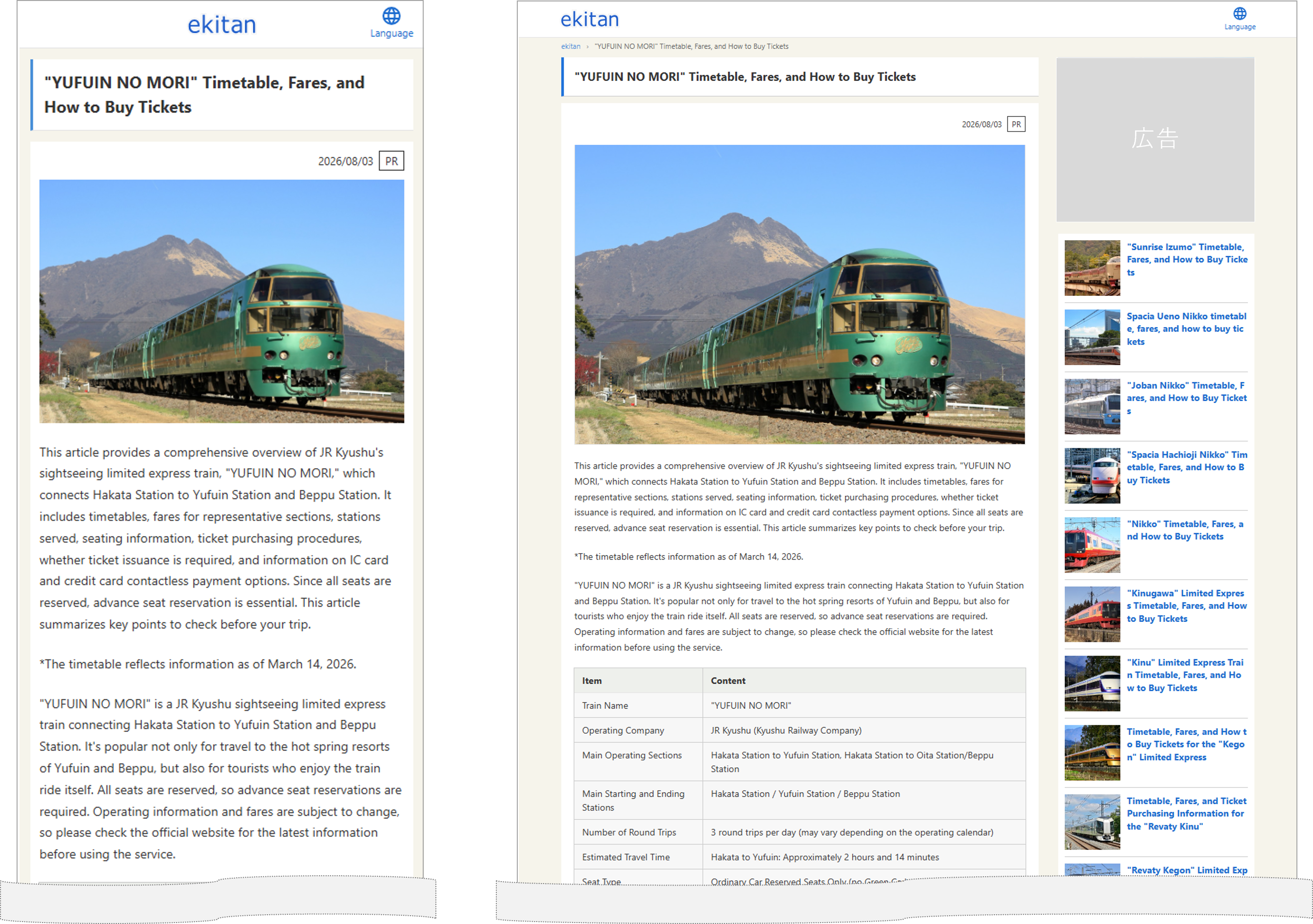Click the breadcrumb "YUFUIN NO MORI" Timetable text
1313x924 pixels.
click(691, 46)
